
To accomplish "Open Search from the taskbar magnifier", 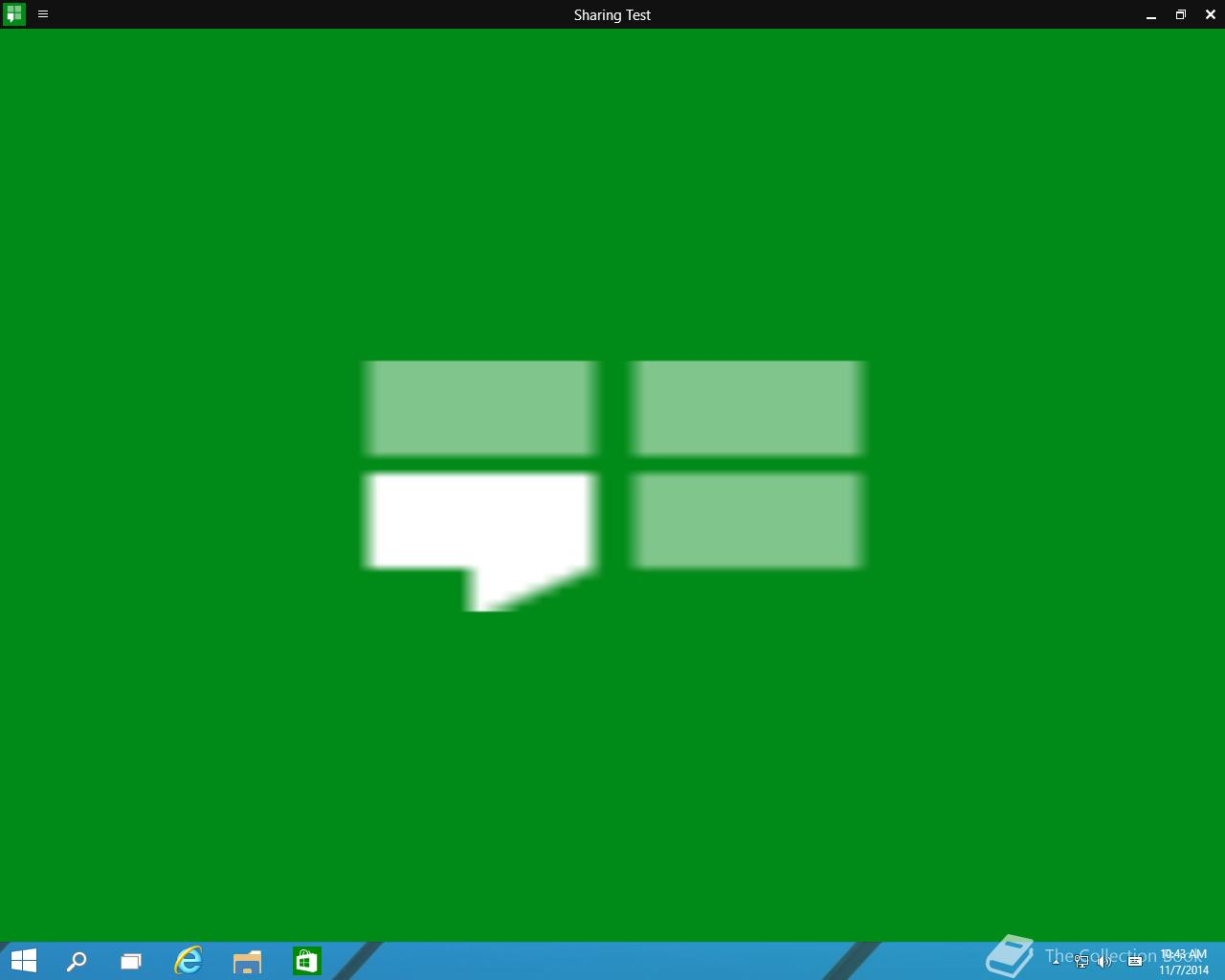I will 77,961.
